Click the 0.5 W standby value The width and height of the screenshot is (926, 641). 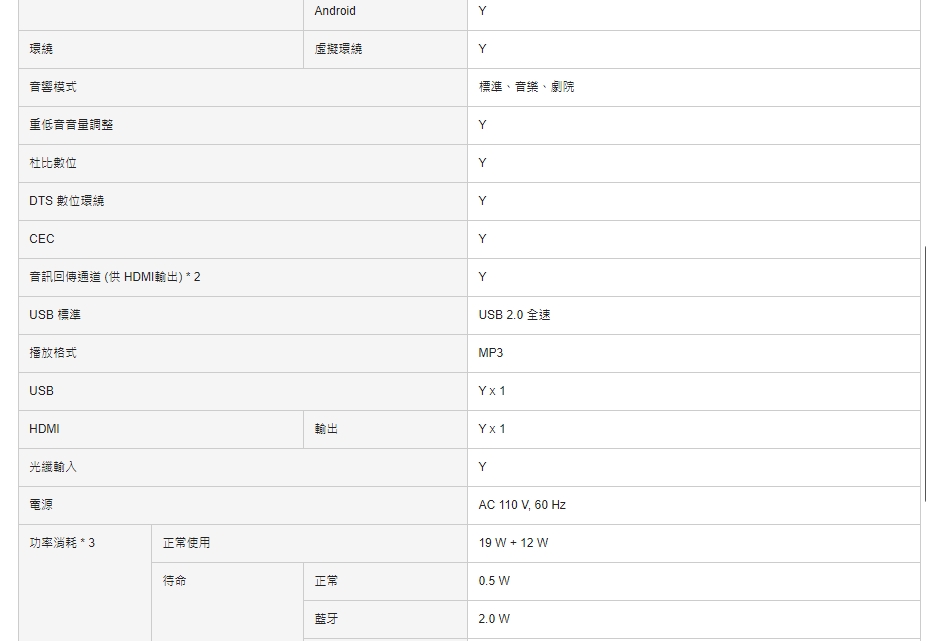494,581
